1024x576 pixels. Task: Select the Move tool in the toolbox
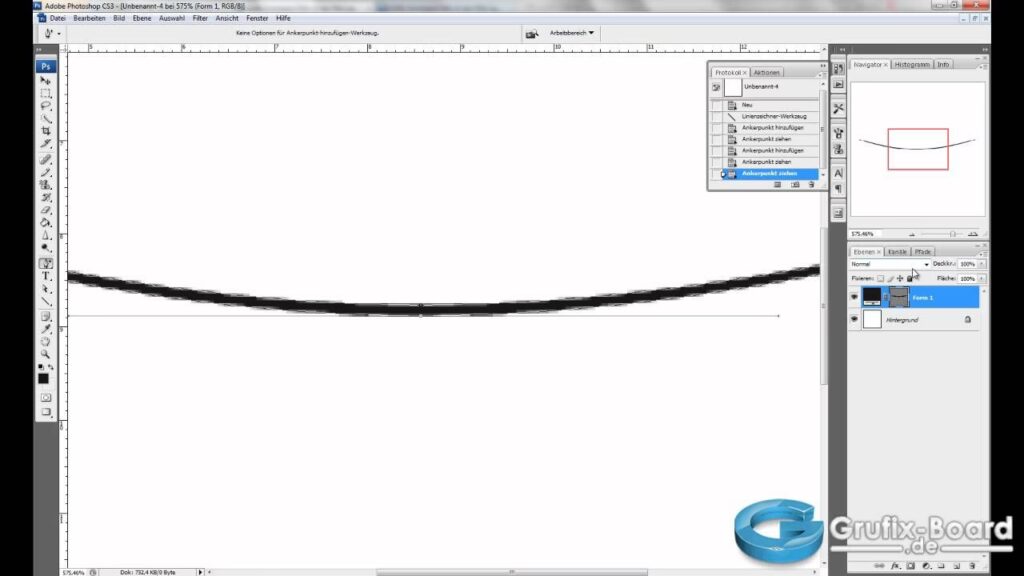[46, 80]
